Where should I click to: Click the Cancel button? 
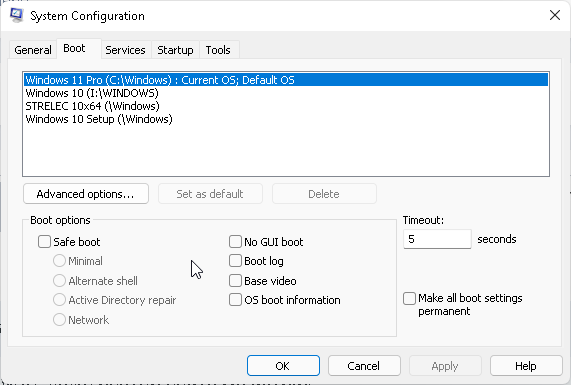coord(364,366)
